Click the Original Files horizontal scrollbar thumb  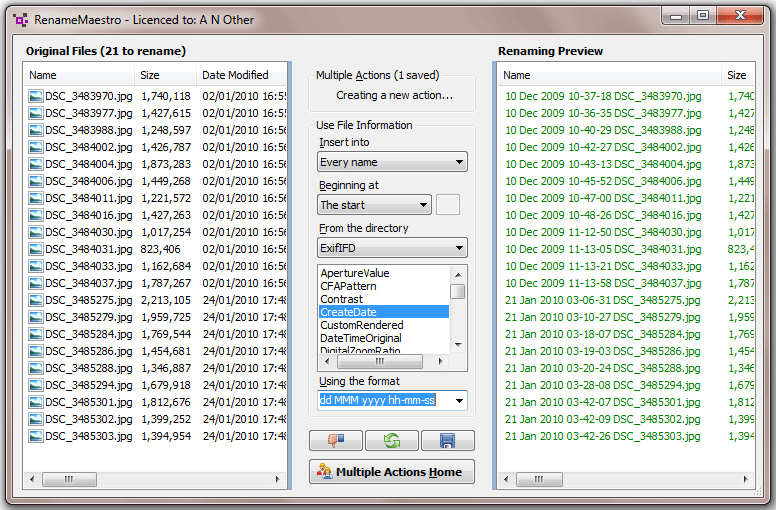(x=69, y=479)
